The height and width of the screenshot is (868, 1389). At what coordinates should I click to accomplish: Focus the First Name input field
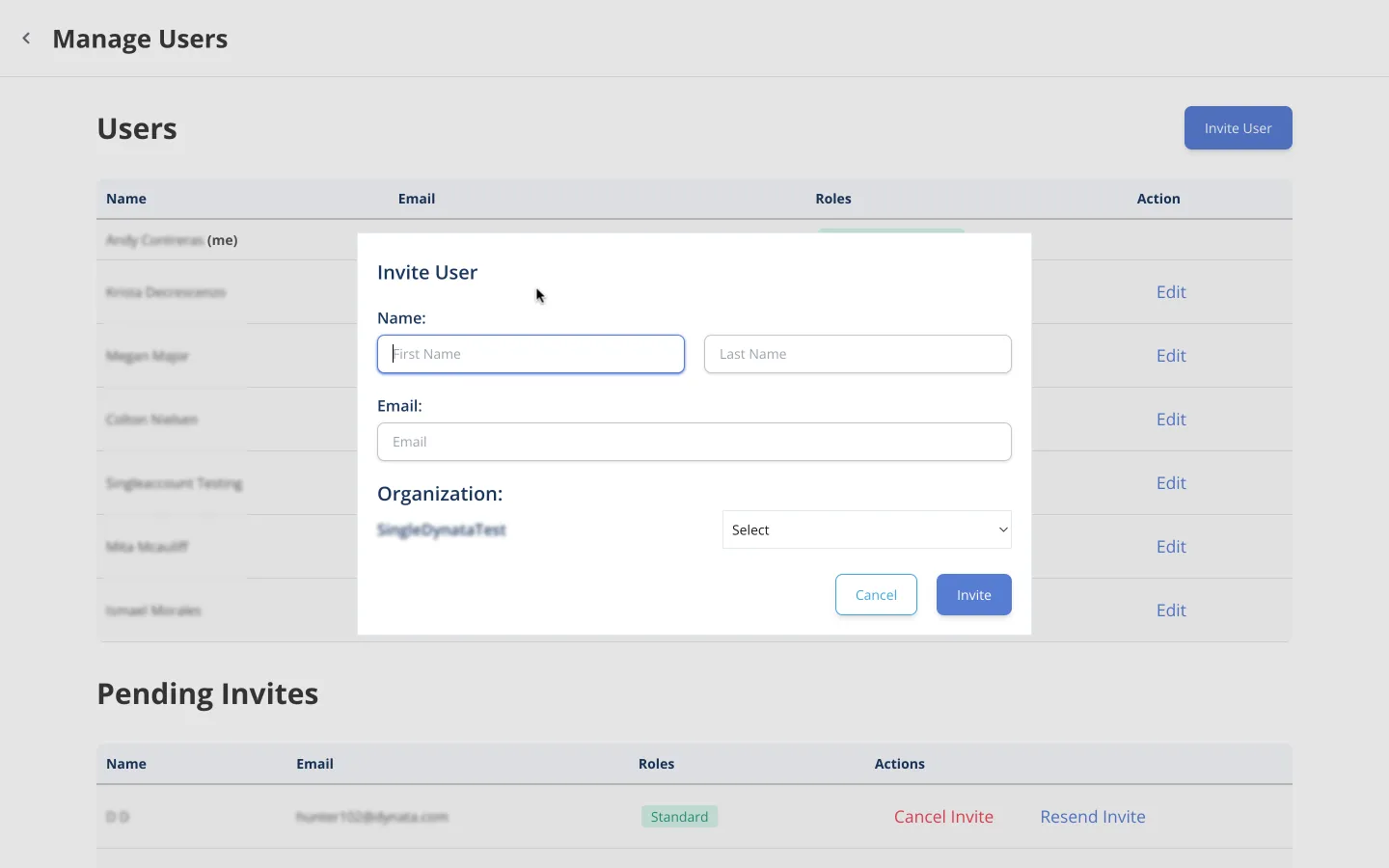[531, 354]
